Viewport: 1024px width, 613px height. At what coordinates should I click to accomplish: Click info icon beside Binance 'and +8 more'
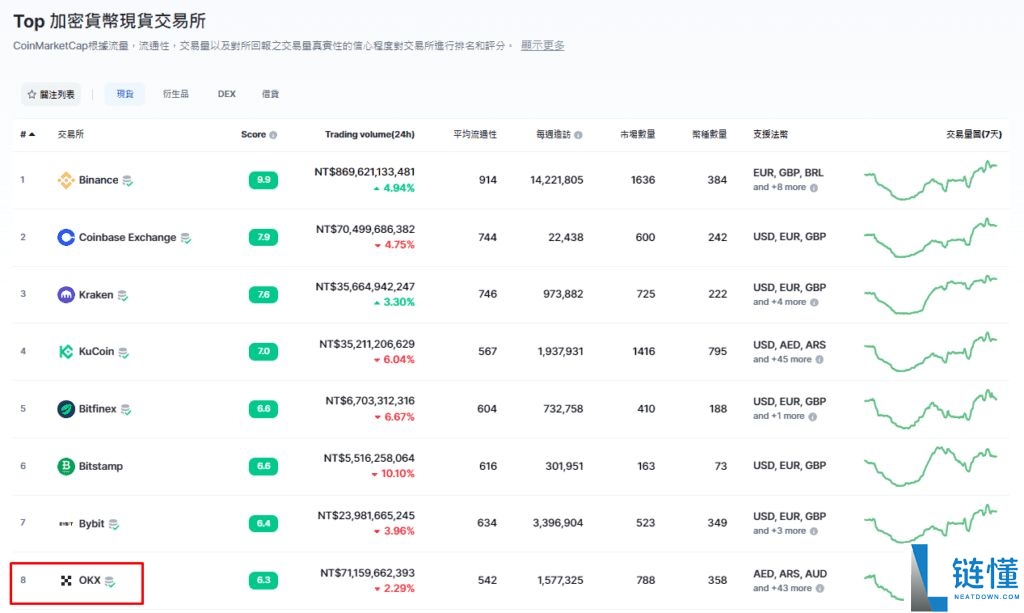(814, 188)
